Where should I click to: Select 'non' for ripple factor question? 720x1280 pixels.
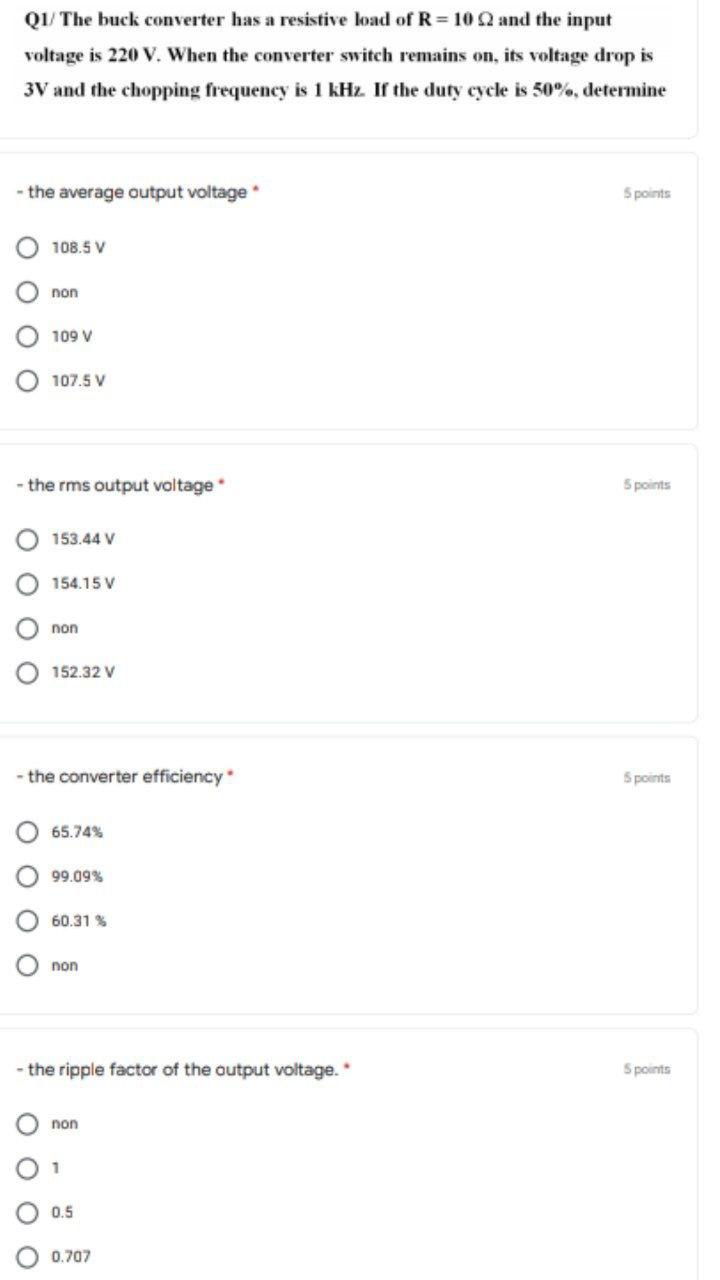point(30,1124)
